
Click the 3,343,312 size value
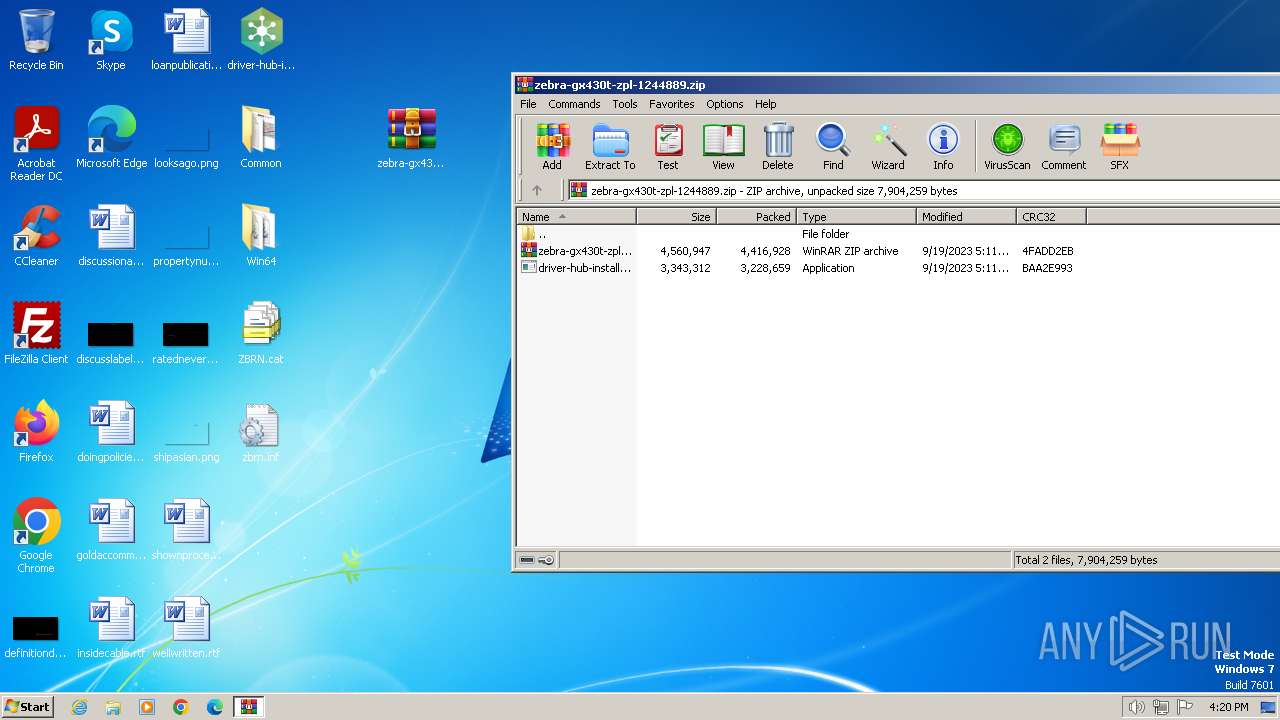[x=685, y=268]
